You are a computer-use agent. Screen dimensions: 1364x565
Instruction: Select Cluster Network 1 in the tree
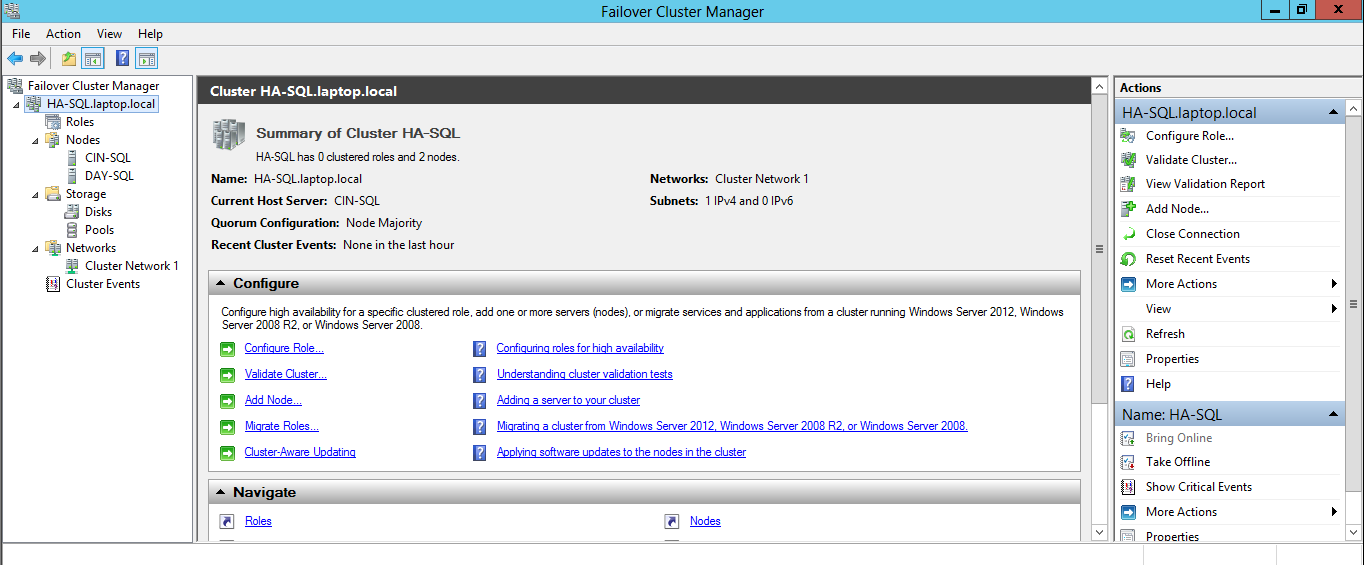(132, 266)
